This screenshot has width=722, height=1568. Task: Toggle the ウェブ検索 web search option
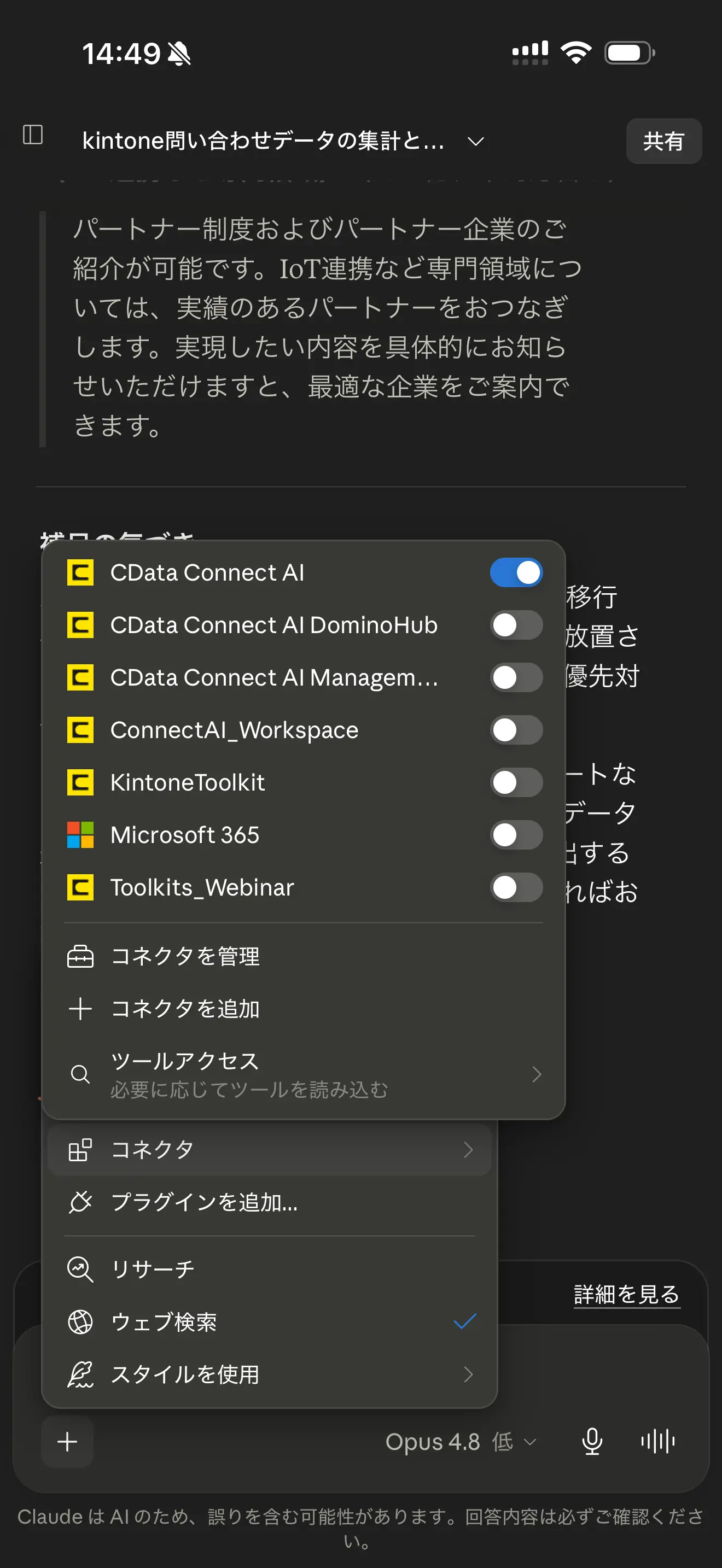pyautogui.click(x=269, y=1321)
